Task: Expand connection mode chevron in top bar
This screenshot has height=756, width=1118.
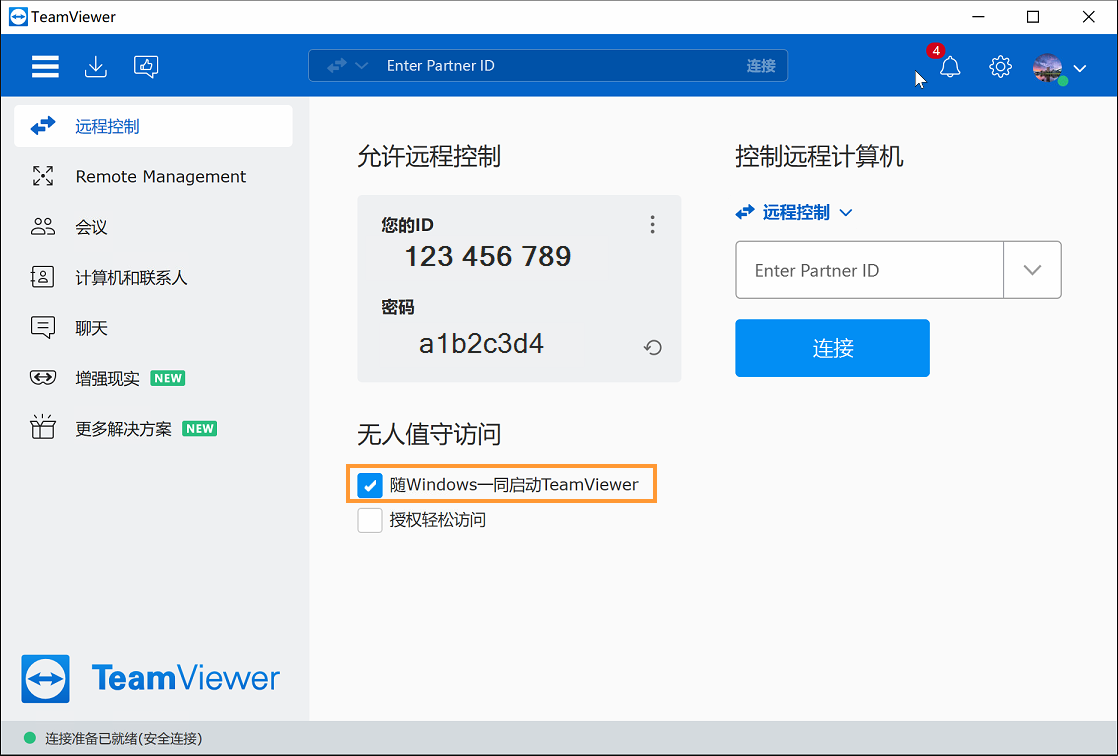Action: pyautogui.click(x=361, y=66)
